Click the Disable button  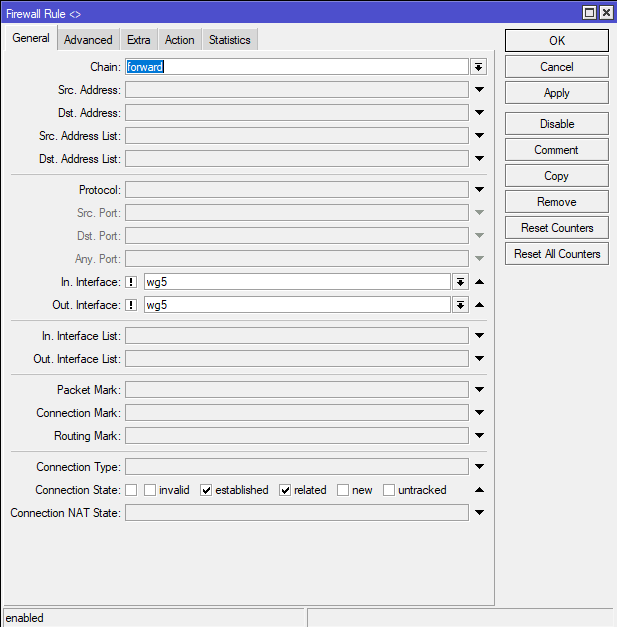point(557,124)
